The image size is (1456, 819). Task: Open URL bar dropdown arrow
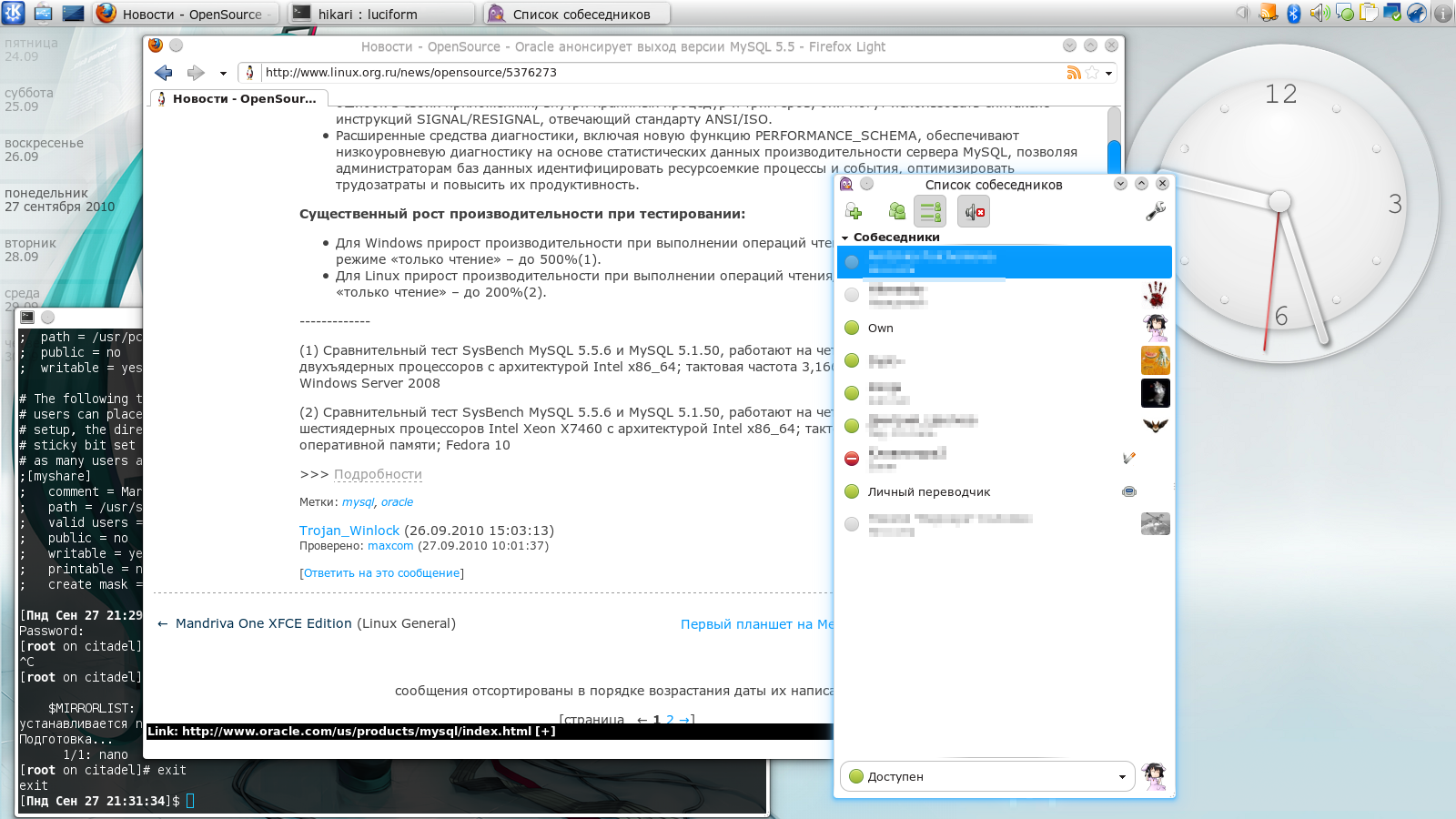pyautogui.click(x=1108, y=74)
